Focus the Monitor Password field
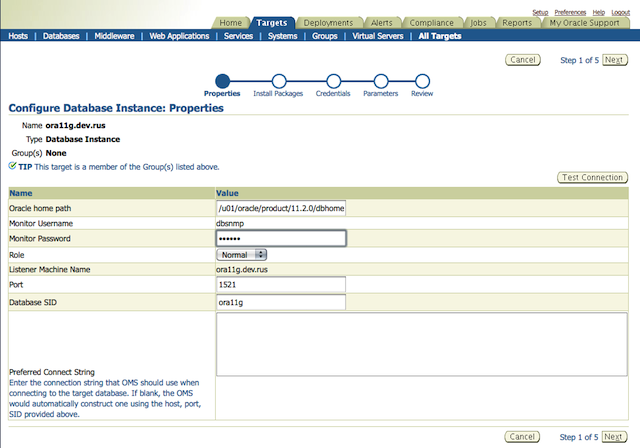Screen dimensions: 640x448 pos(281,238)
